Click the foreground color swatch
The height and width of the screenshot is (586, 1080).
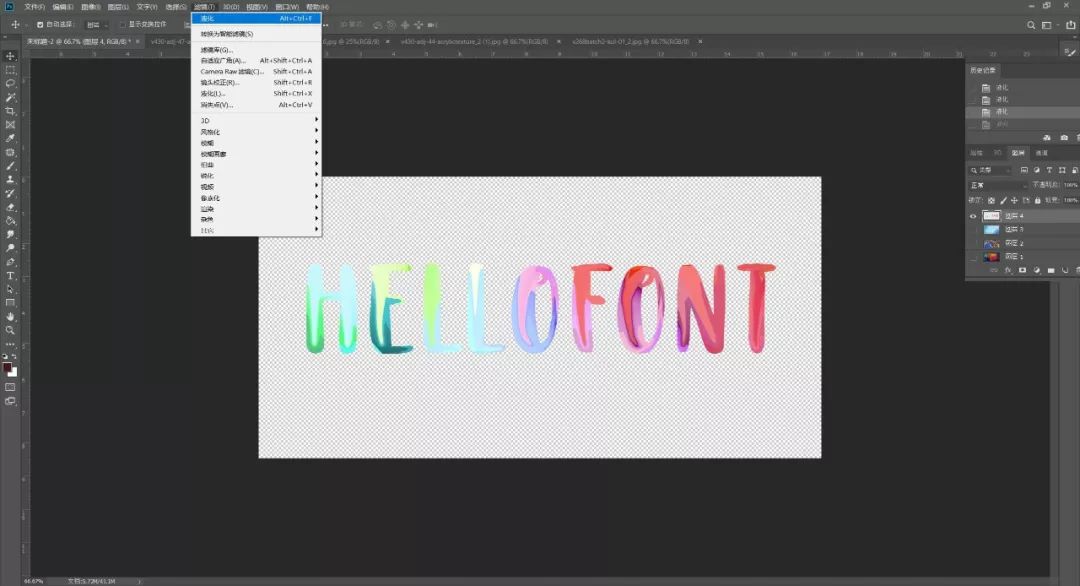(x=8, y=367)
